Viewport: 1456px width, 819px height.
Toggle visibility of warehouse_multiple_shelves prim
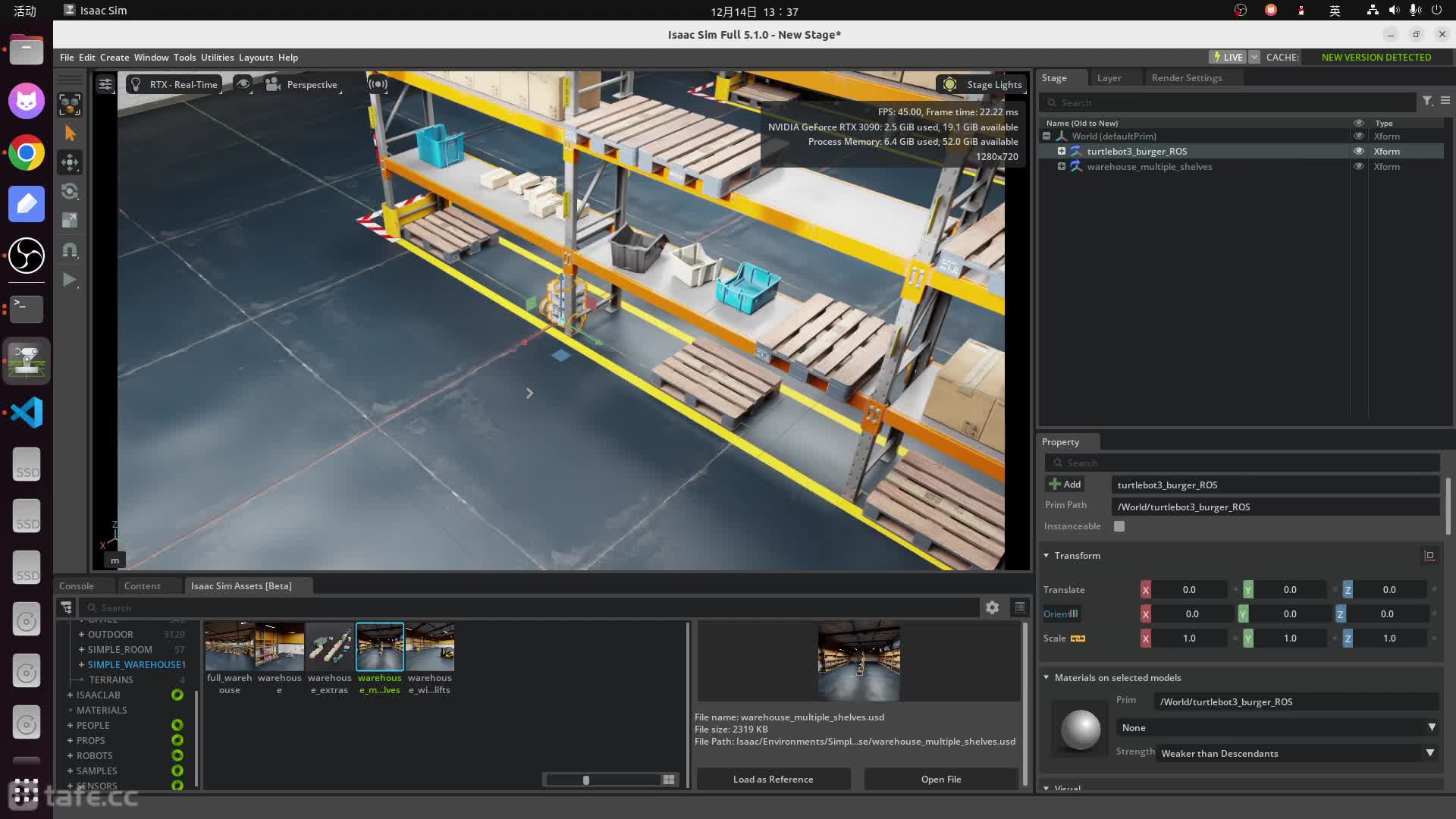pyautogui.click(x=1358, y=166)
